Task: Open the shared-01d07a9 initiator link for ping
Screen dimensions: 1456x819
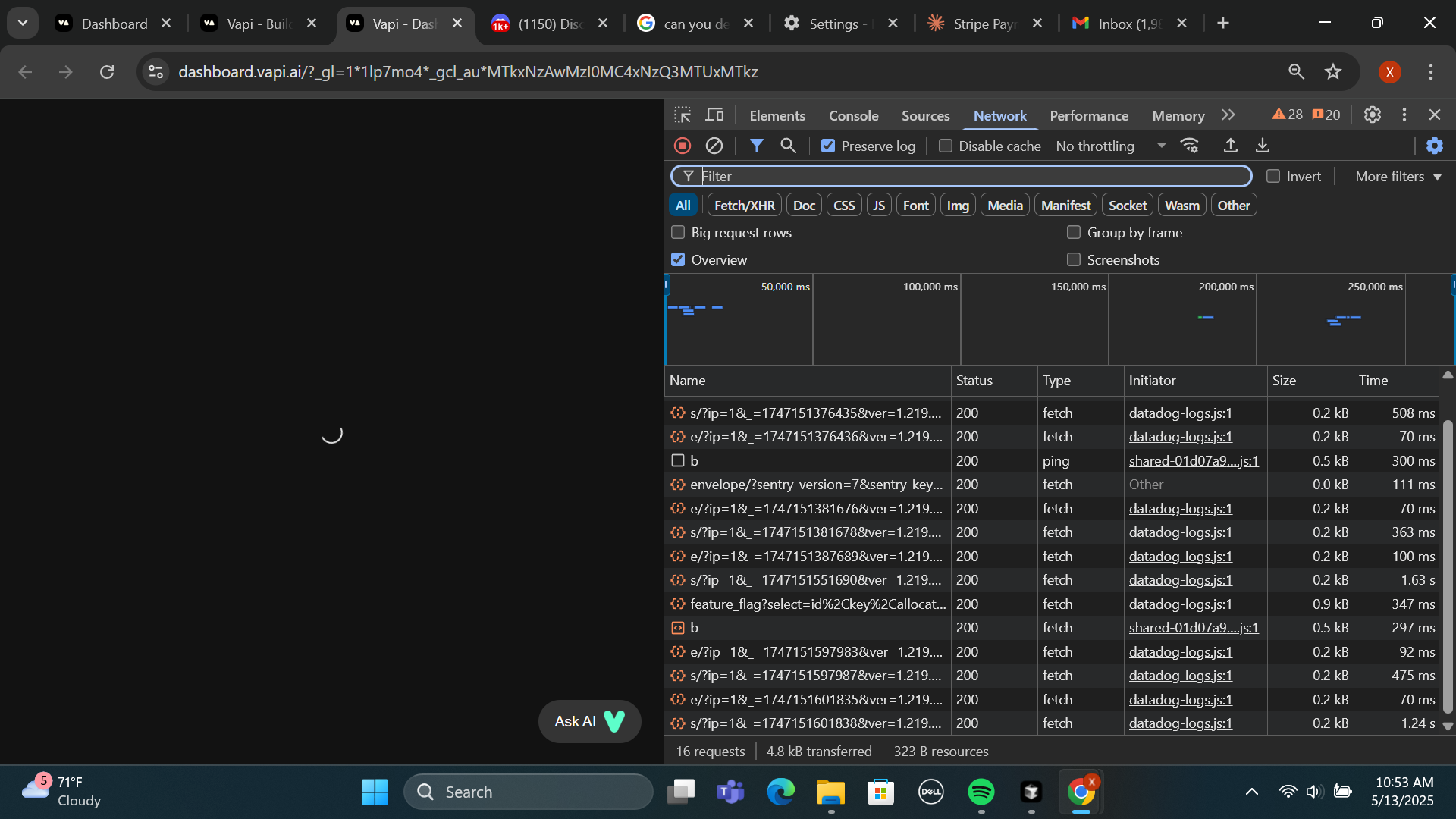Action: pyautogui.click(x=1193, y=461)
